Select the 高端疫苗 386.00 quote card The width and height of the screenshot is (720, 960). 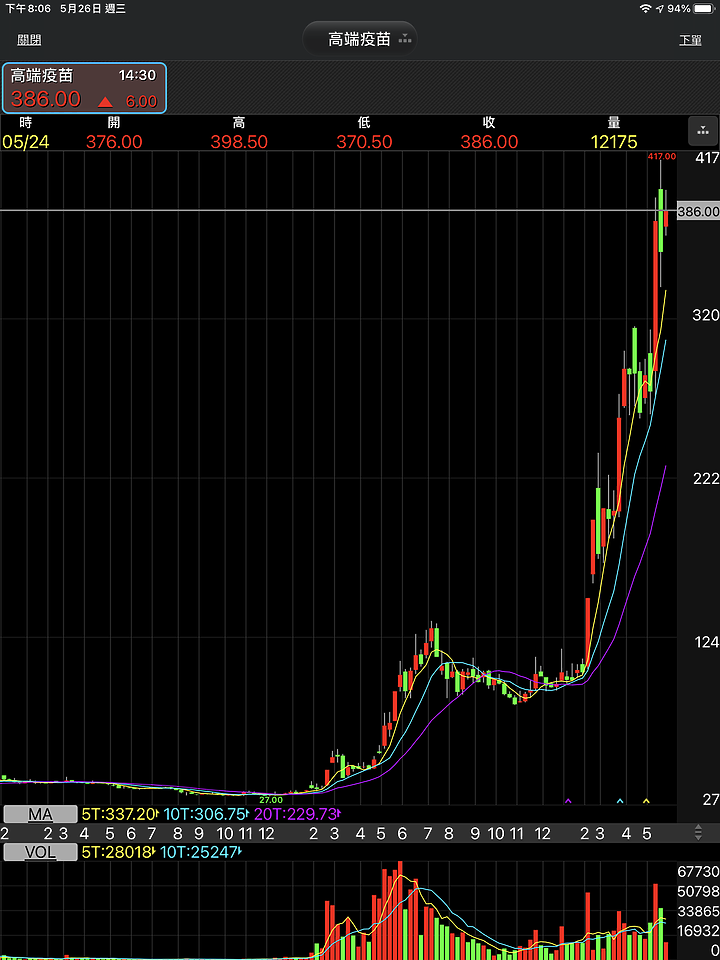(x=84, y=88)
